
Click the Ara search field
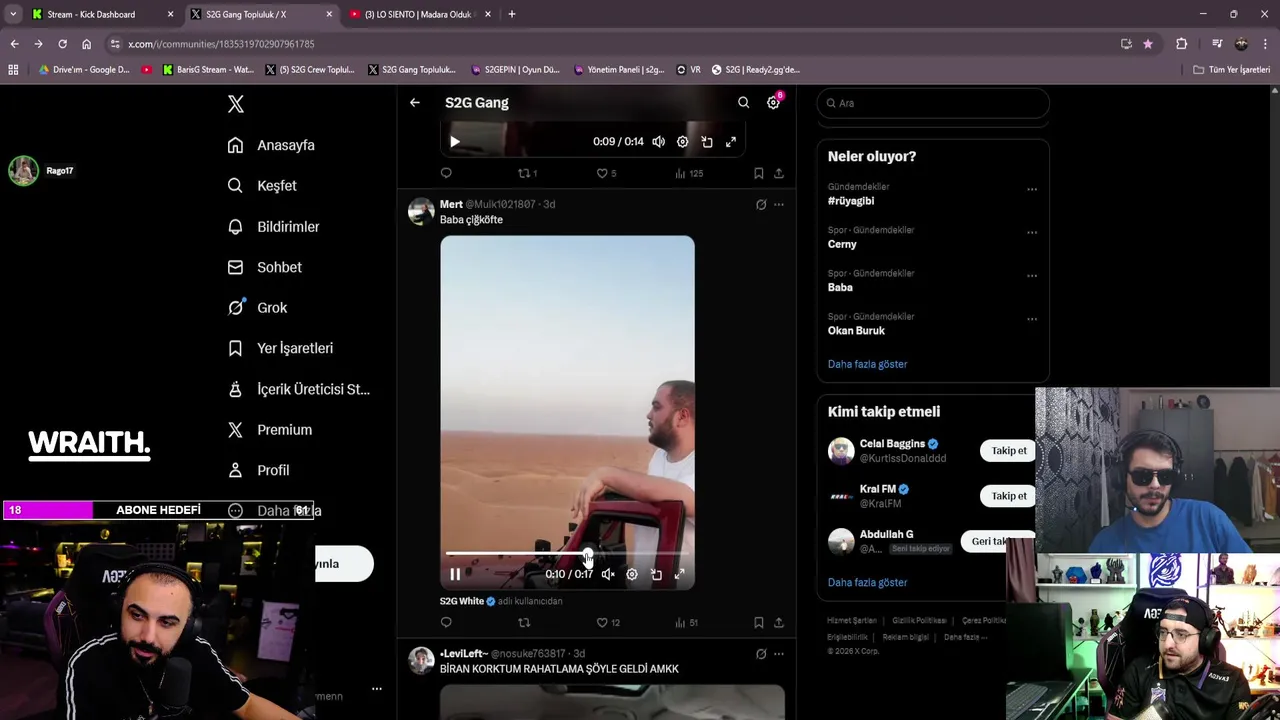(x=933, y=103)
